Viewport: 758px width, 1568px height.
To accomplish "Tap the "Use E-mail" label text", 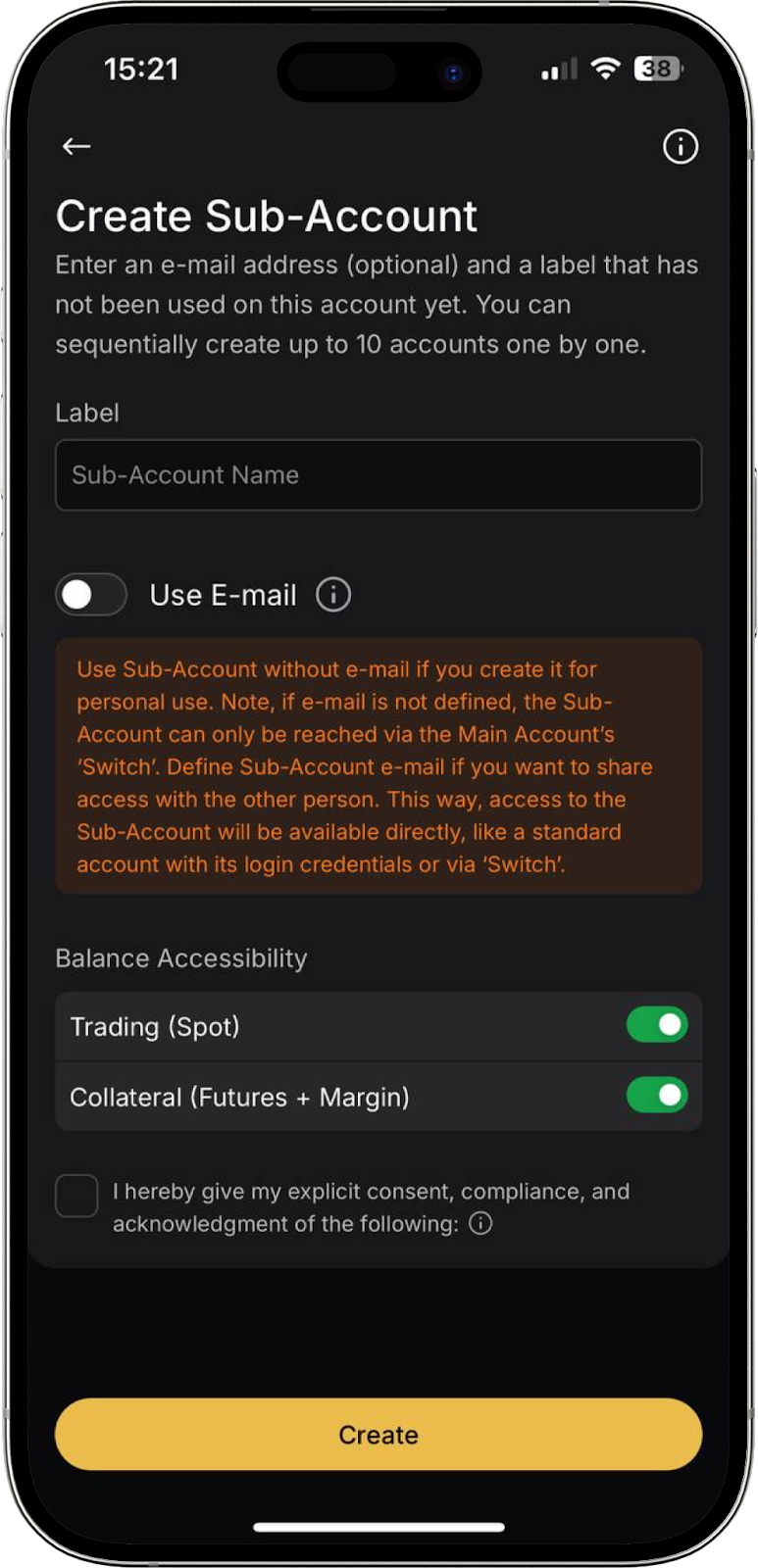I will [x=223, y=595].
